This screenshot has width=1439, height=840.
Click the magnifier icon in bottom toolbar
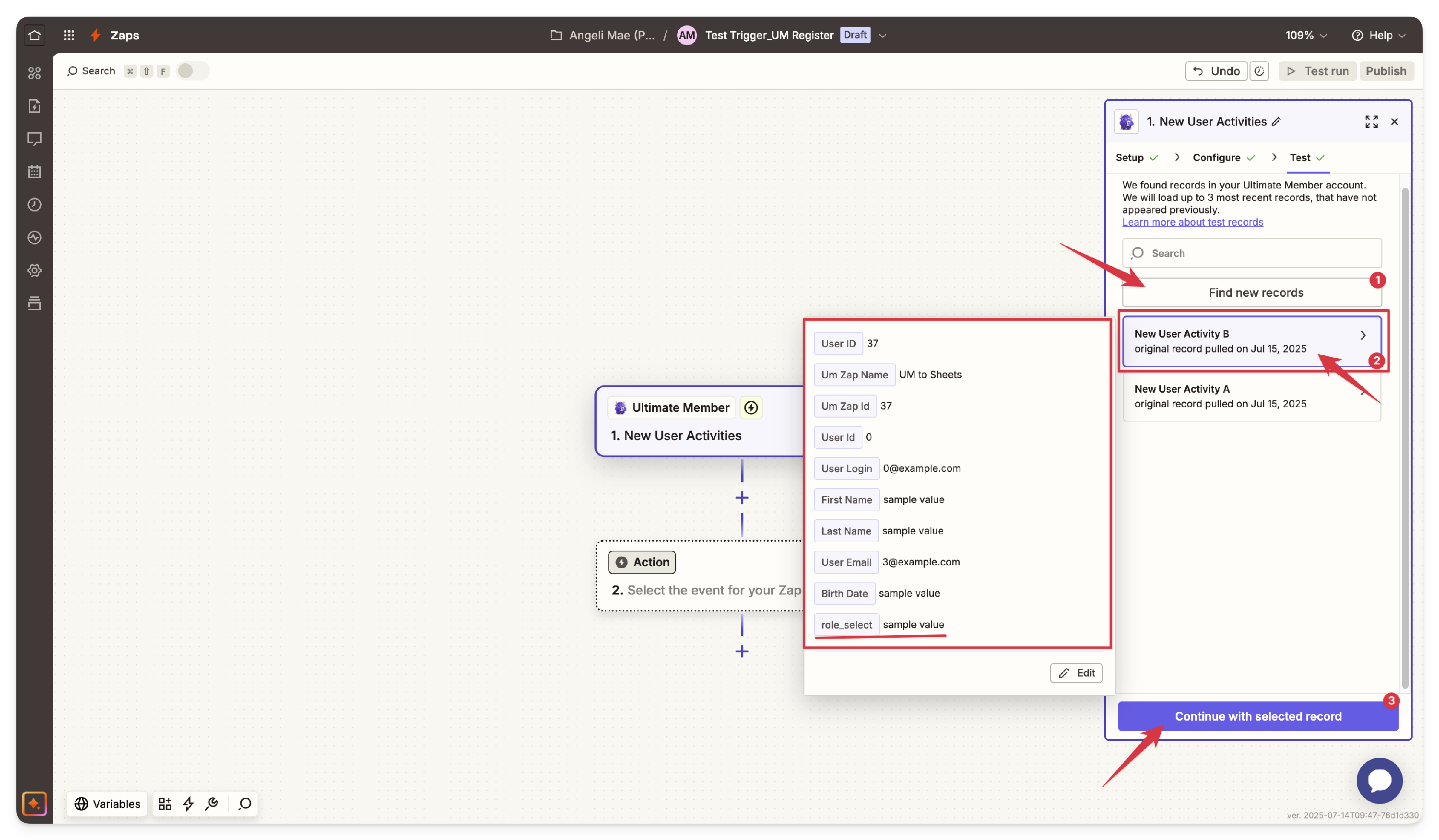[x=245, y=804]
